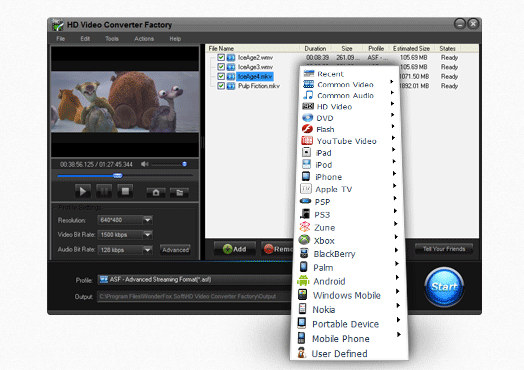The width and height of the screenshot is (524, 370).
Task: Click the iPad device icon
Action: click(x=306, y=152)
